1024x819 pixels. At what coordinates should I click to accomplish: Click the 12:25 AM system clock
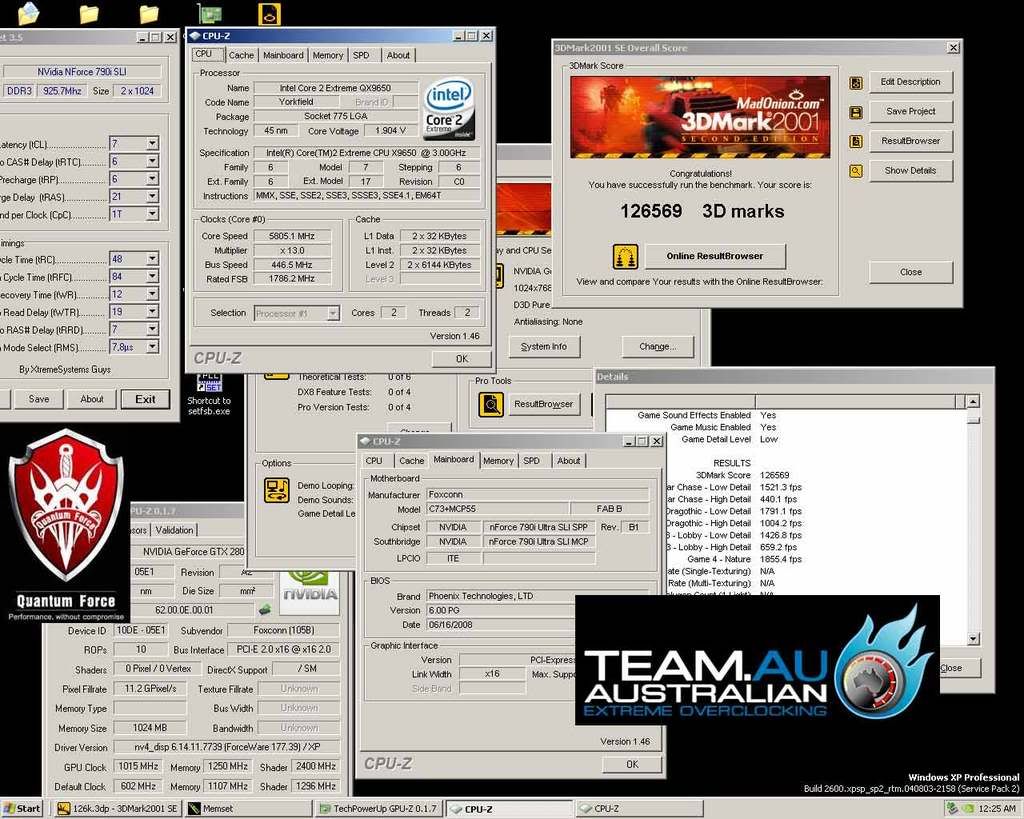pos(997,809)
